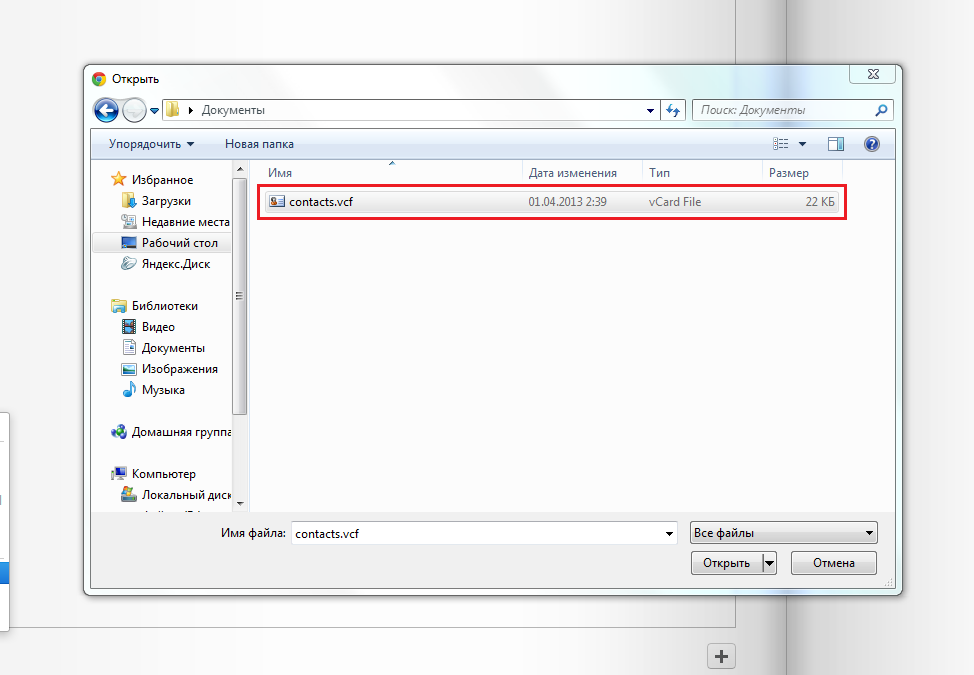Click the plus button below the dialog

tap(721, 656)
